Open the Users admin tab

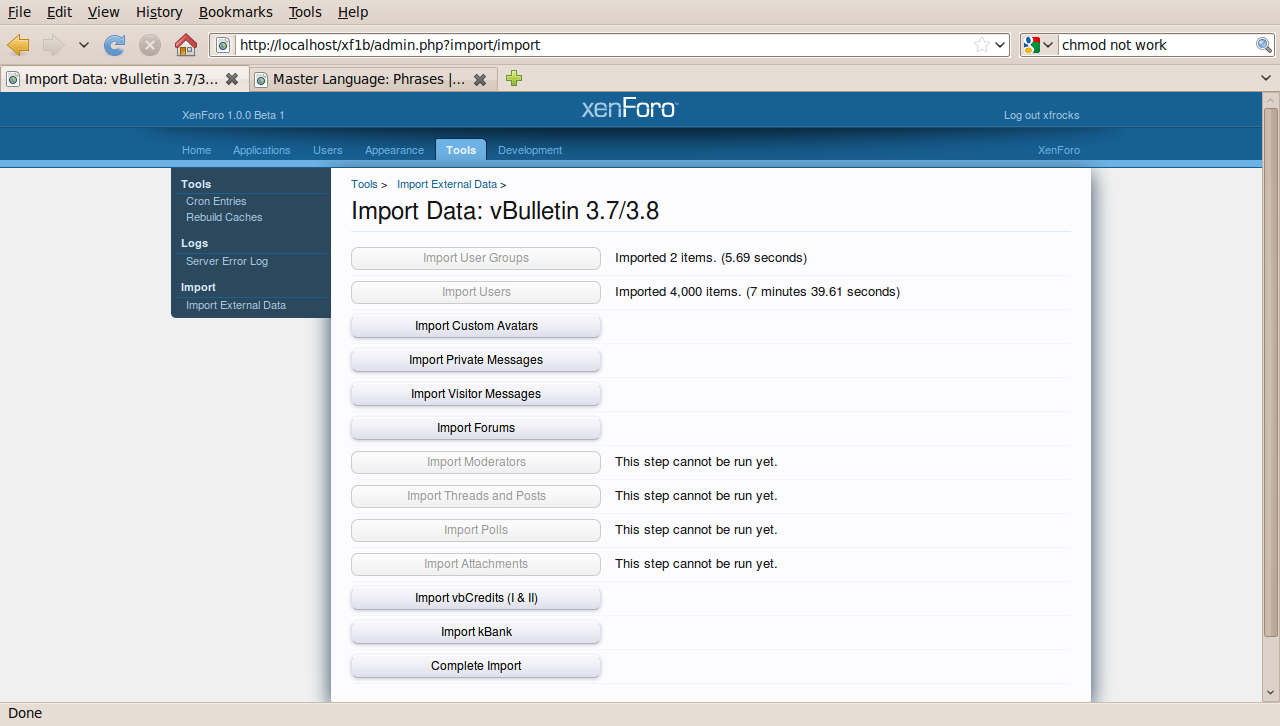click(328, 150)
